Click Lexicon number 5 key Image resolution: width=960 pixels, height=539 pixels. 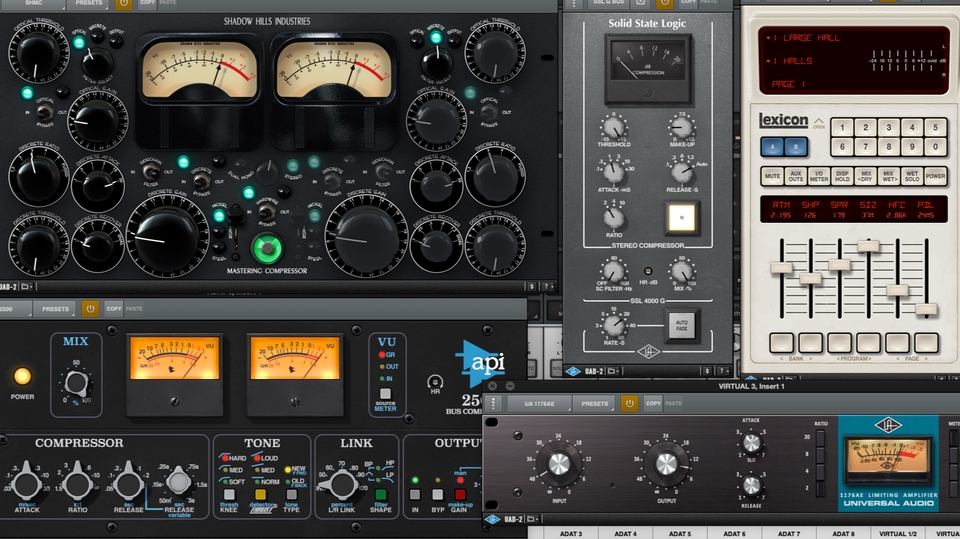click(935, 127)
